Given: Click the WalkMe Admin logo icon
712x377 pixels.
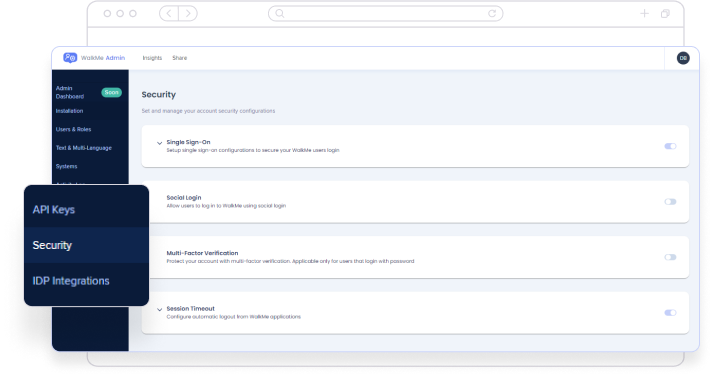Looking at the screenshot, I should tap(70, 58).
